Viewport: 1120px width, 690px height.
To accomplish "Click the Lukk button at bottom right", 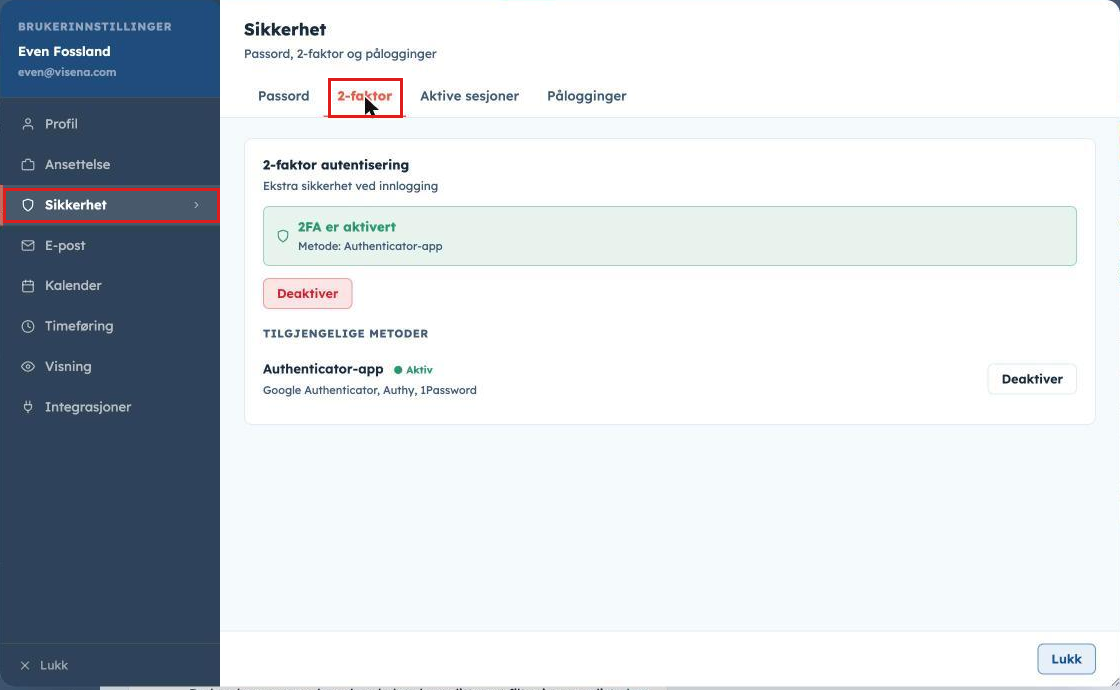I will 1066,659.
